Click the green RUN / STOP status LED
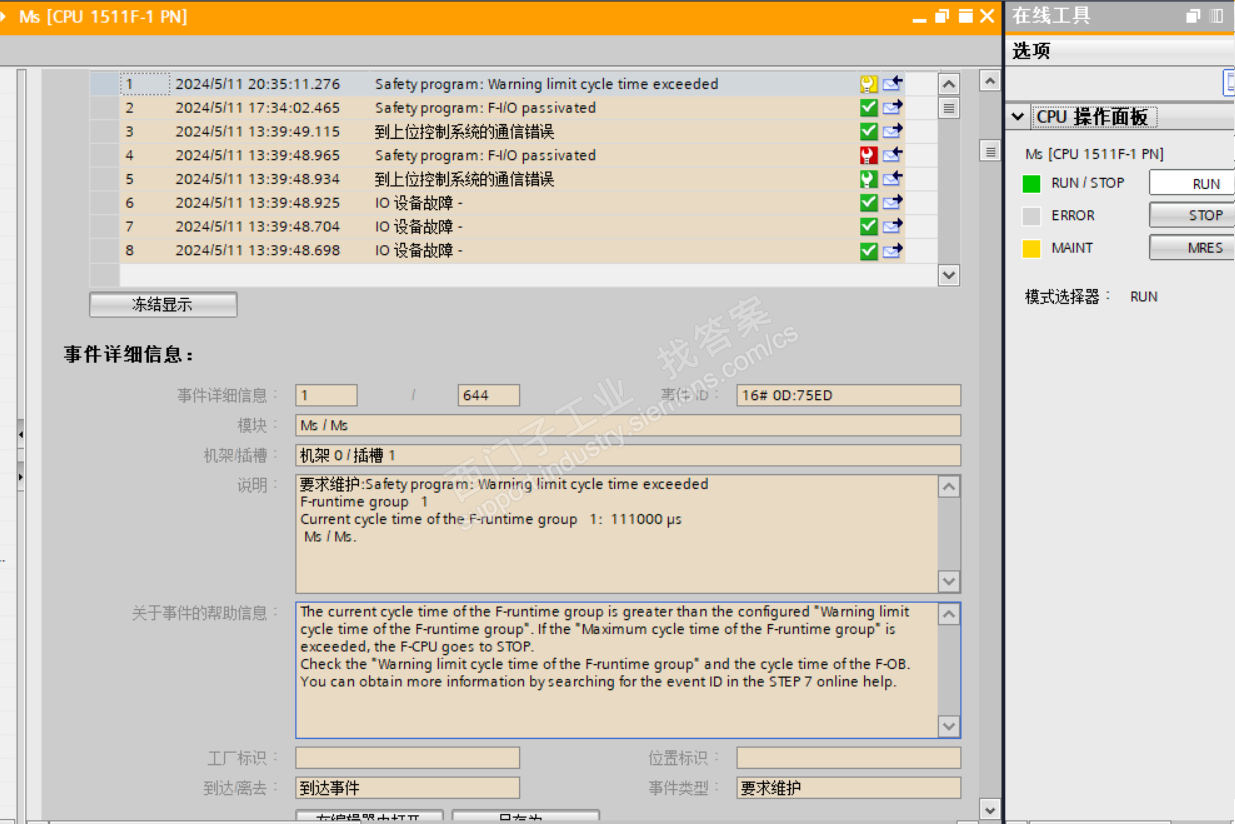1235x824 pixels. [1031, 184]
